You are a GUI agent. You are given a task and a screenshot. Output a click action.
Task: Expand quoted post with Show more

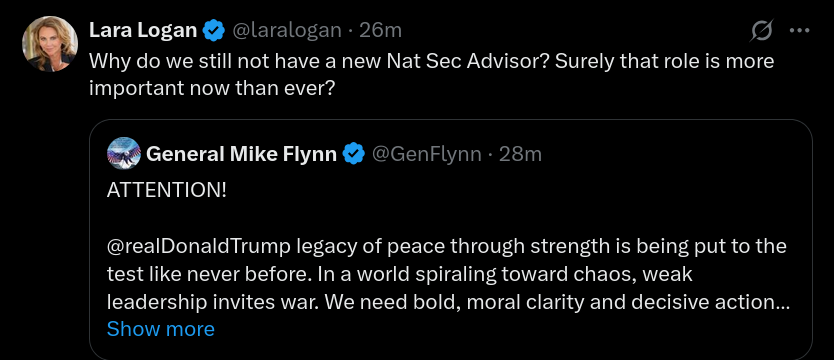click(x=161, y=329)
